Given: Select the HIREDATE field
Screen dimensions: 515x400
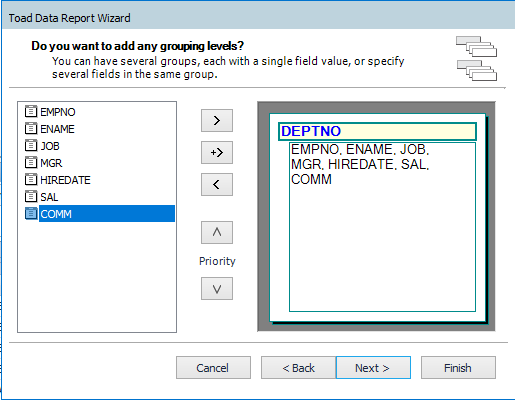Looking at the screenshot, I should click(x=65, y=180).
